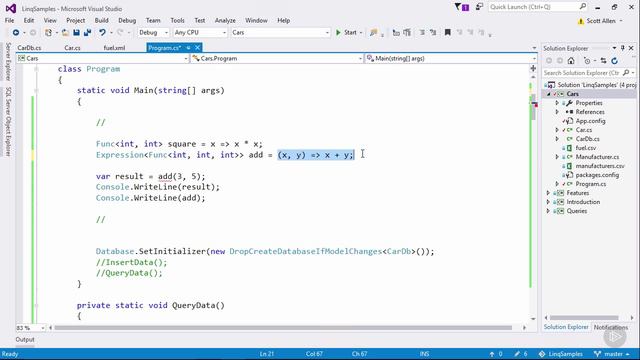Image resolution: width=640 pixels, height=360 pixels.
Task: Switch to the CarDb.cs tab
Action: [x=29, y=48]
